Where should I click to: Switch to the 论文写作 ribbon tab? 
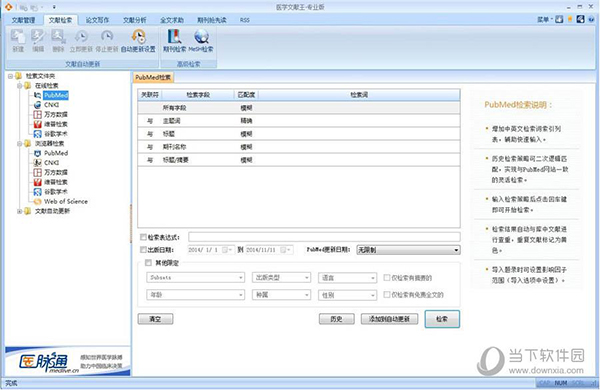pyautogui.click(x=97, y=20)
